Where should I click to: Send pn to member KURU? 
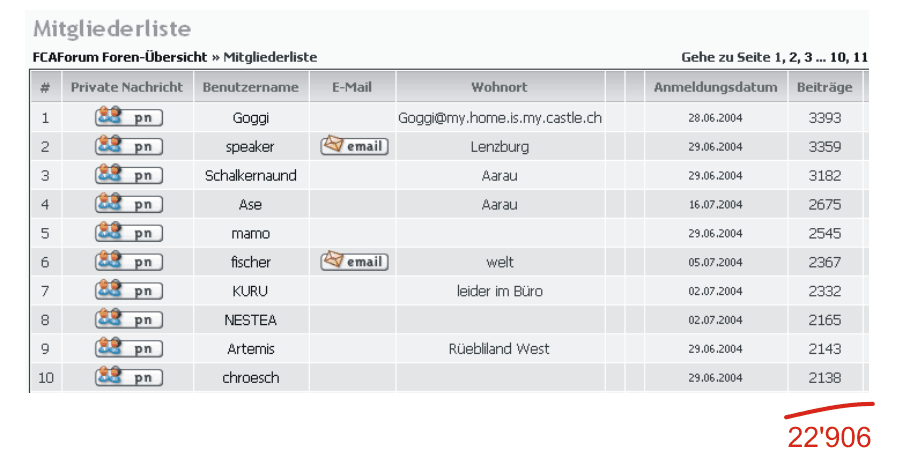[x=129, y=290]
